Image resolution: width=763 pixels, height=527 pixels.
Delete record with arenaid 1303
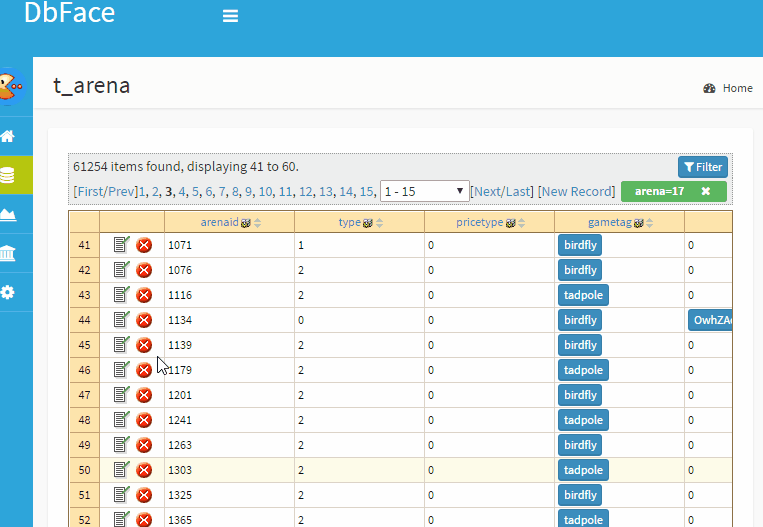[144, 470]
